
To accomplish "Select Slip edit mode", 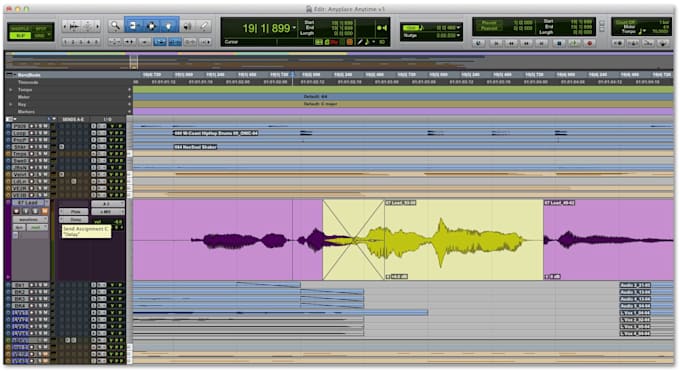I will [x=20, y=36].
